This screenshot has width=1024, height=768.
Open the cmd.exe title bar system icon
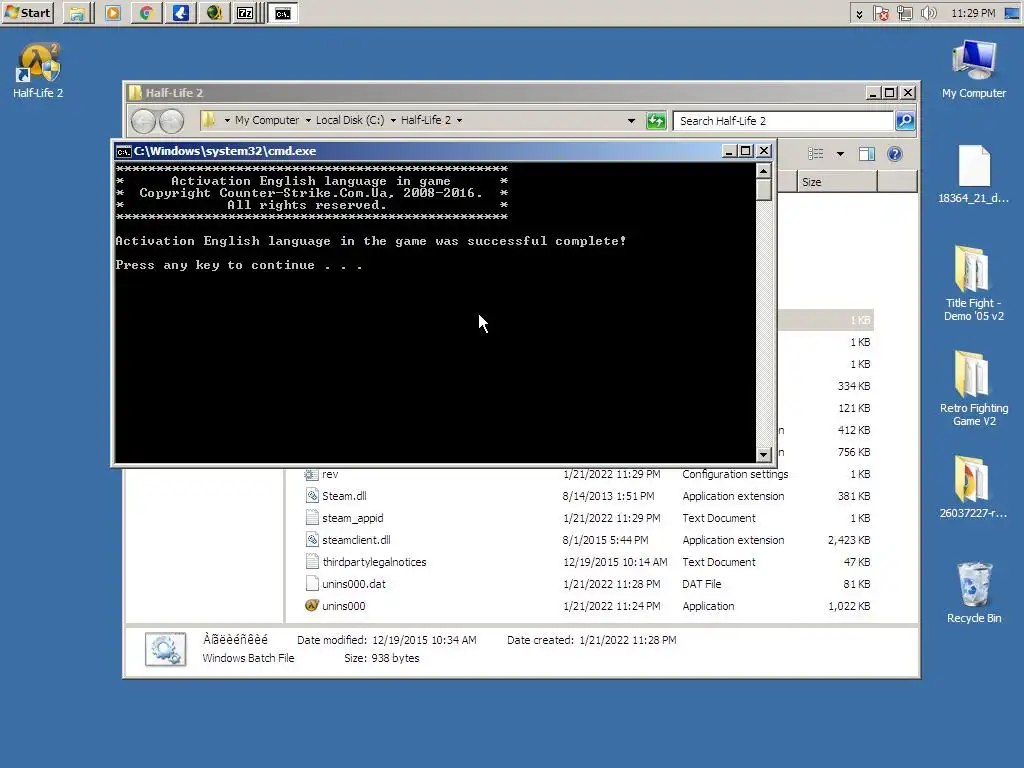pyautogui.click(x=123, y=152)
